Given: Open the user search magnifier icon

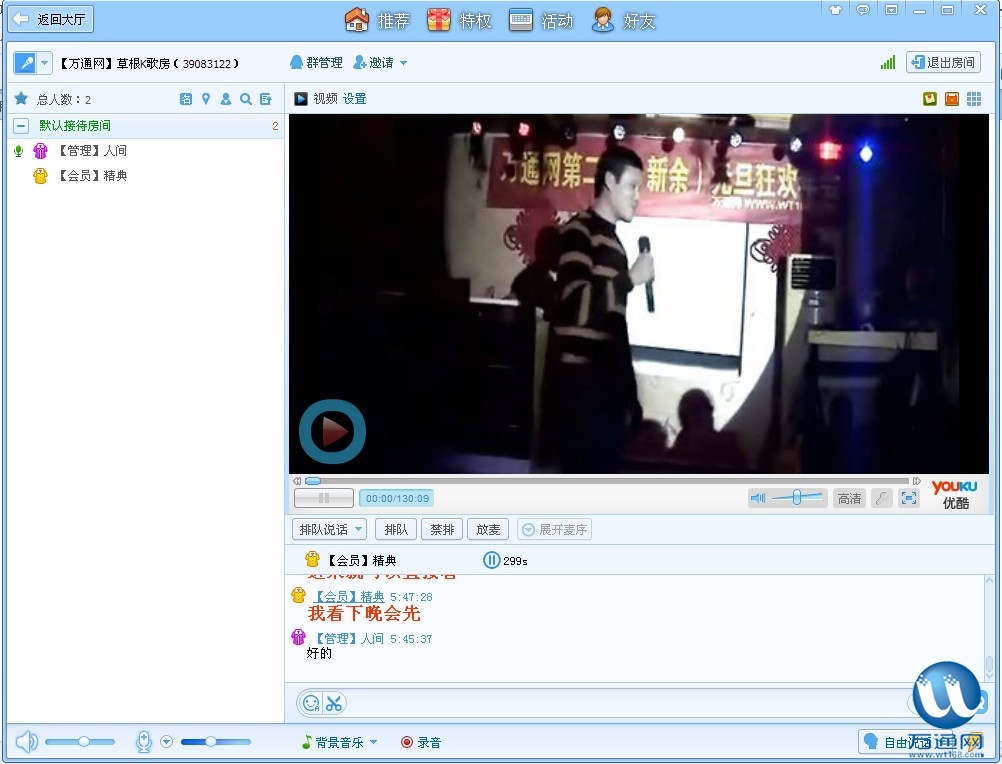Looking at the screenshot, I should click(x=246, y=99).
